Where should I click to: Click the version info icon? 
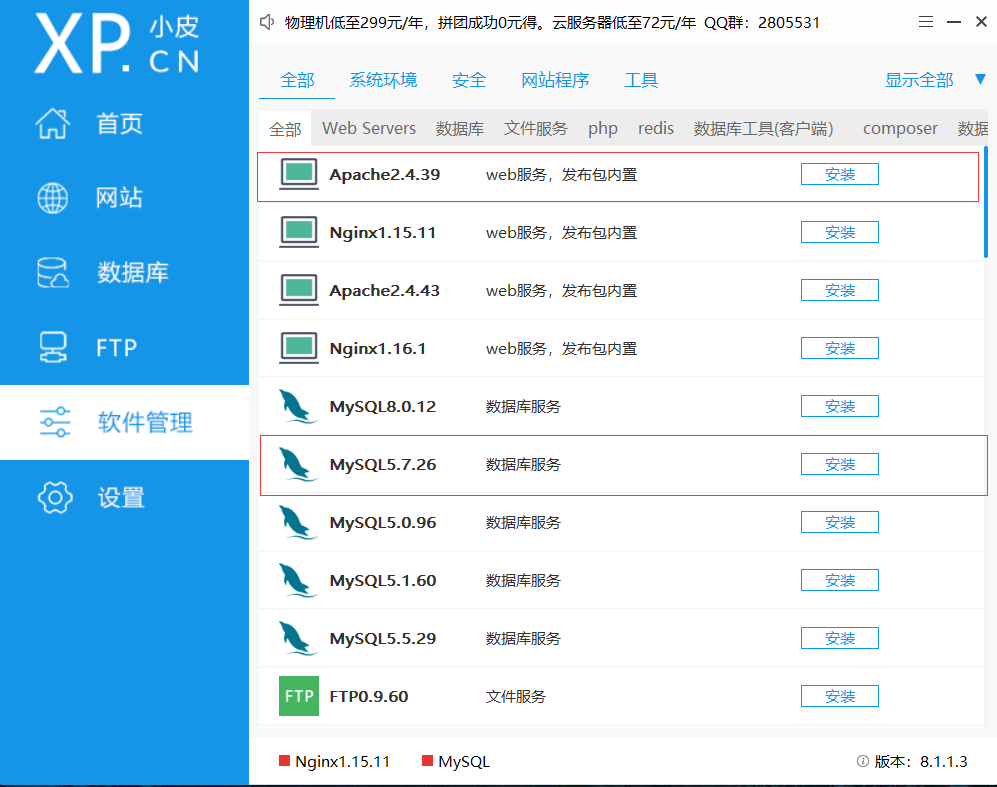[863, 761]
